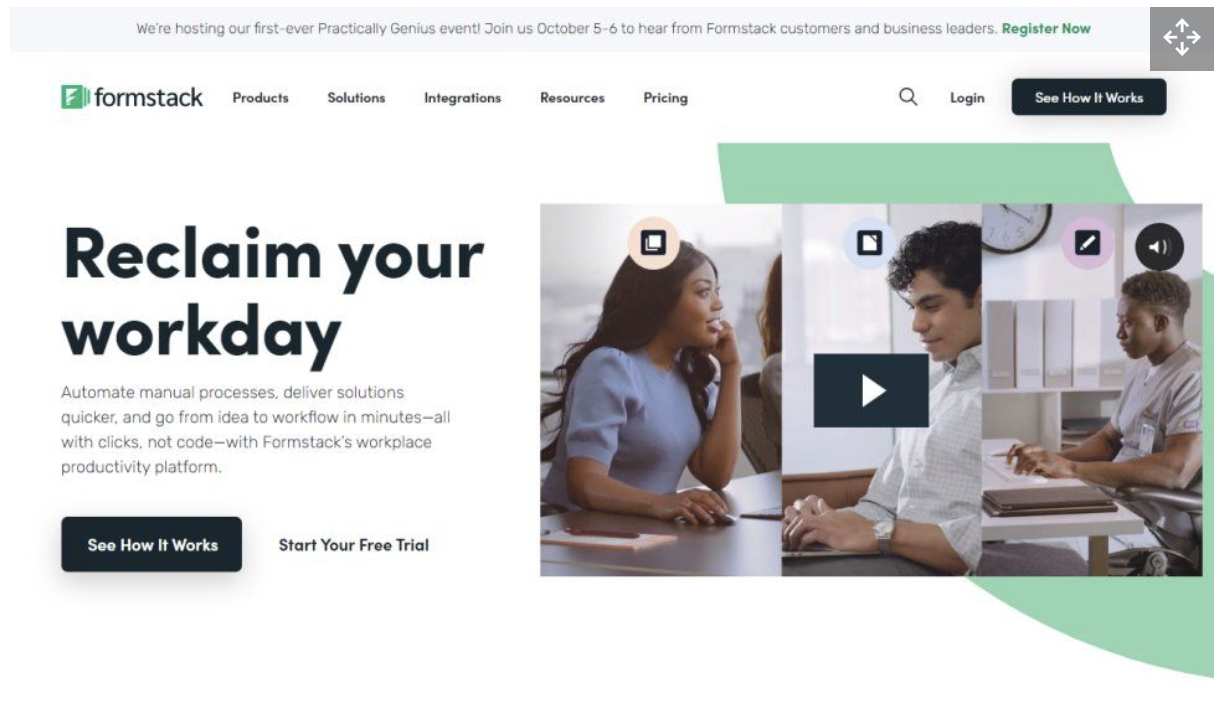Play the hero video

(871, 390)
